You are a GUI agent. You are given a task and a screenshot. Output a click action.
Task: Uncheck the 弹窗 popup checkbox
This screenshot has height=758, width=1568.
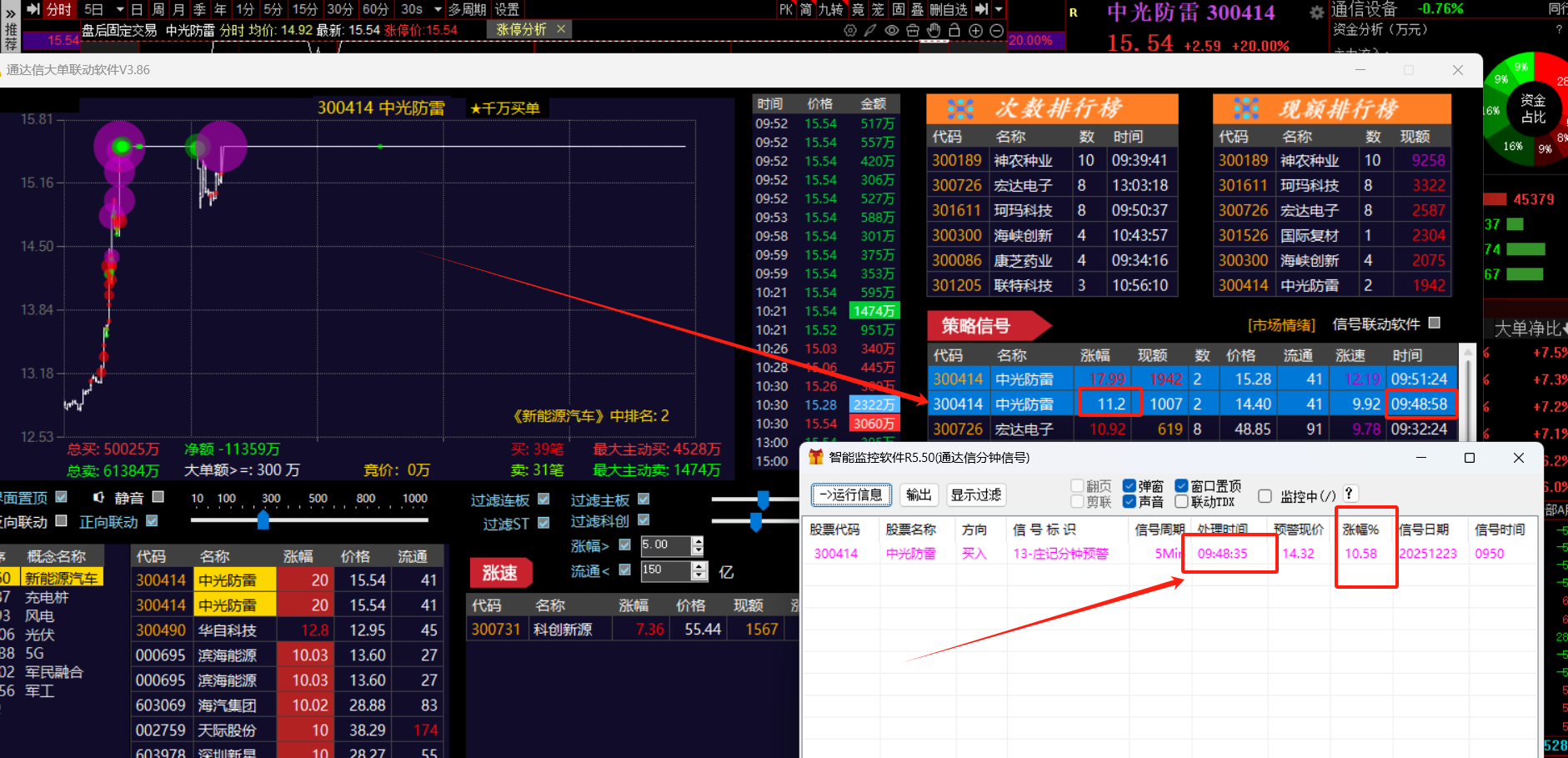click(x=1130, y=486)
